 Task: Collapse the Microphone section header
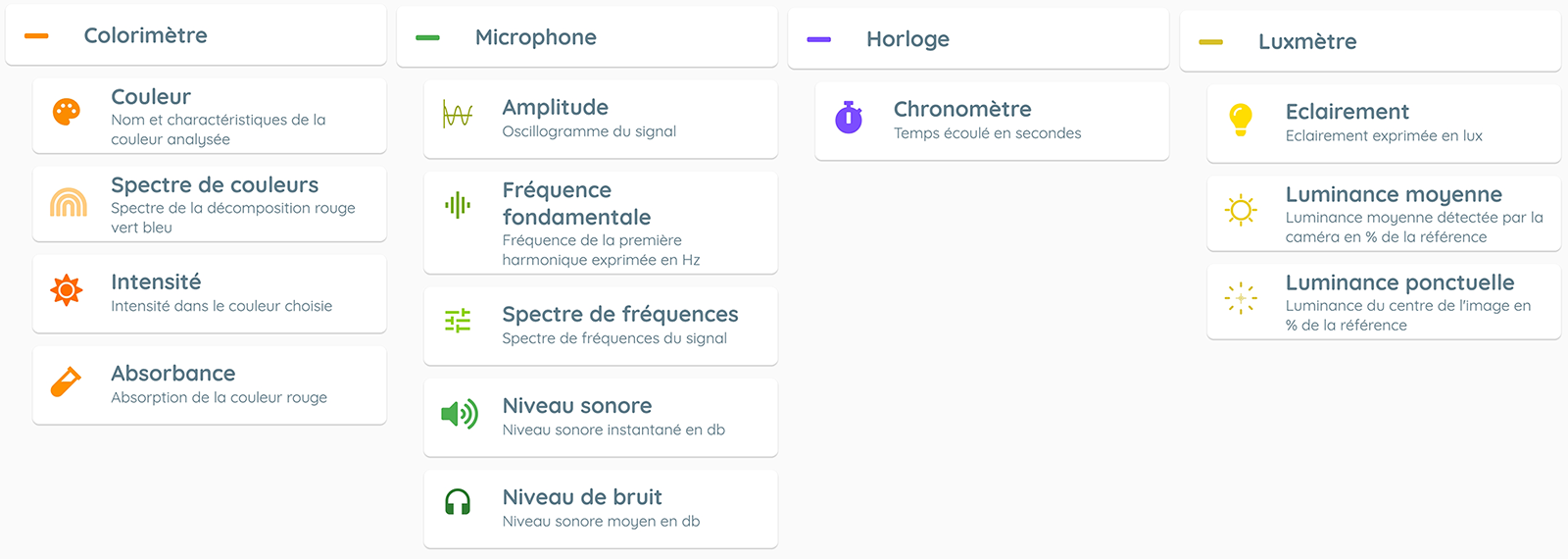(x=428, y=38)
